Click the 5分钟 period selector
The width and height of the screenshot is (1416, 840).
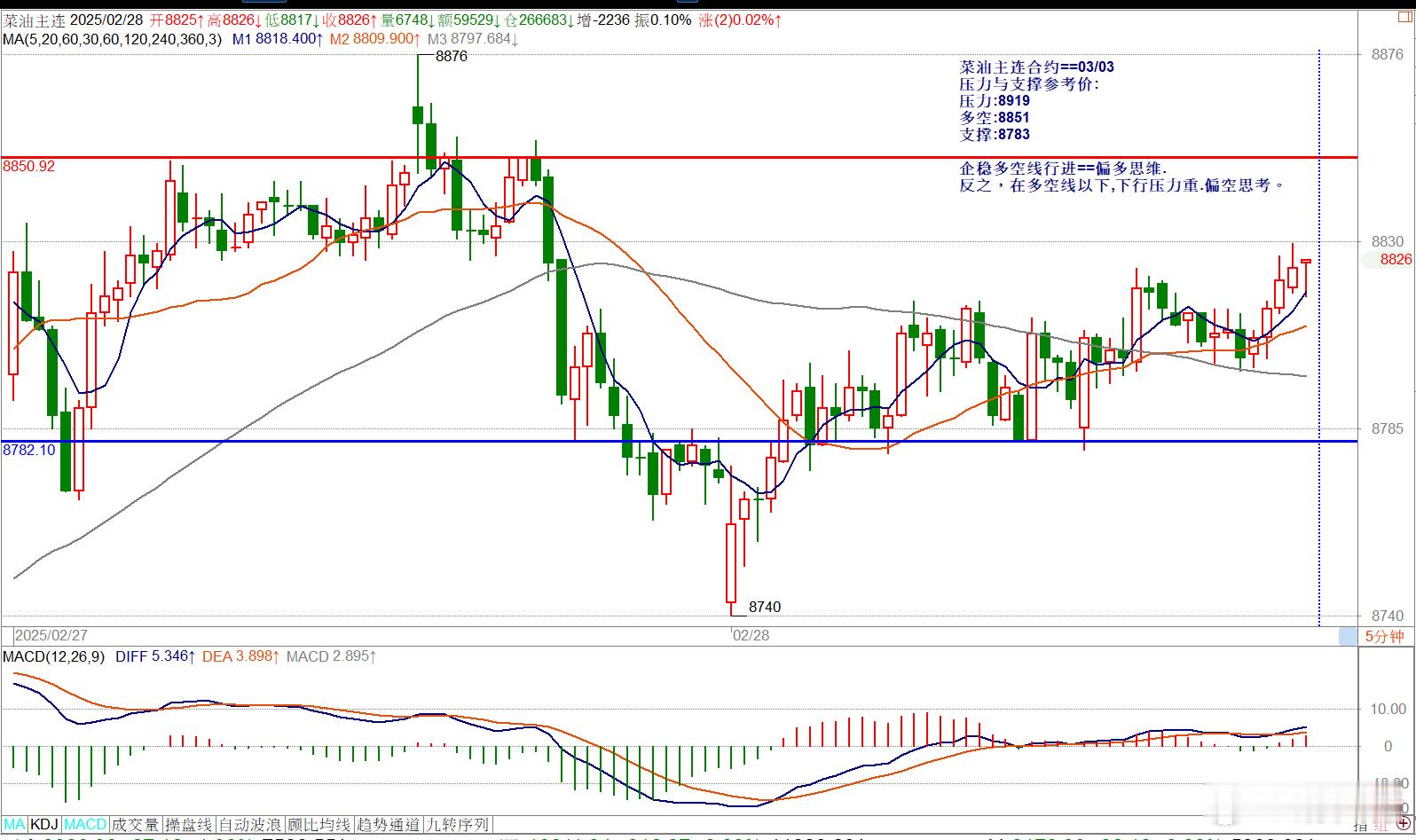(x=1384, y=636)
